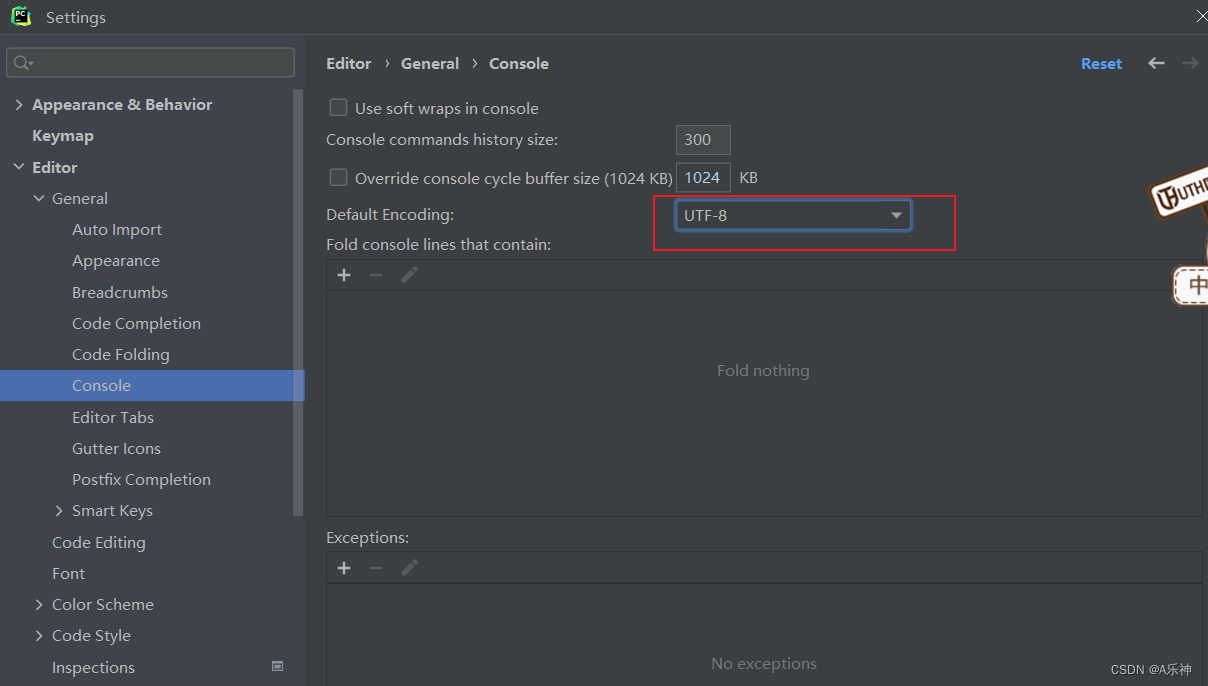Collapse the General subtree

click(39, 199)
